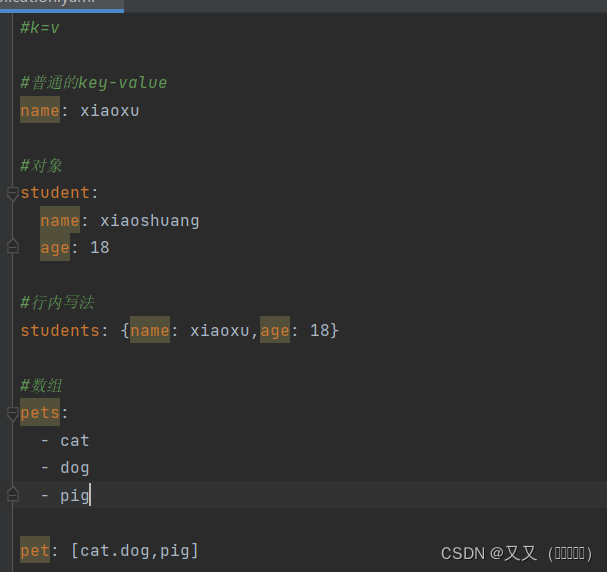
Task: Click the pets key
Action: (x=40, y=413)
